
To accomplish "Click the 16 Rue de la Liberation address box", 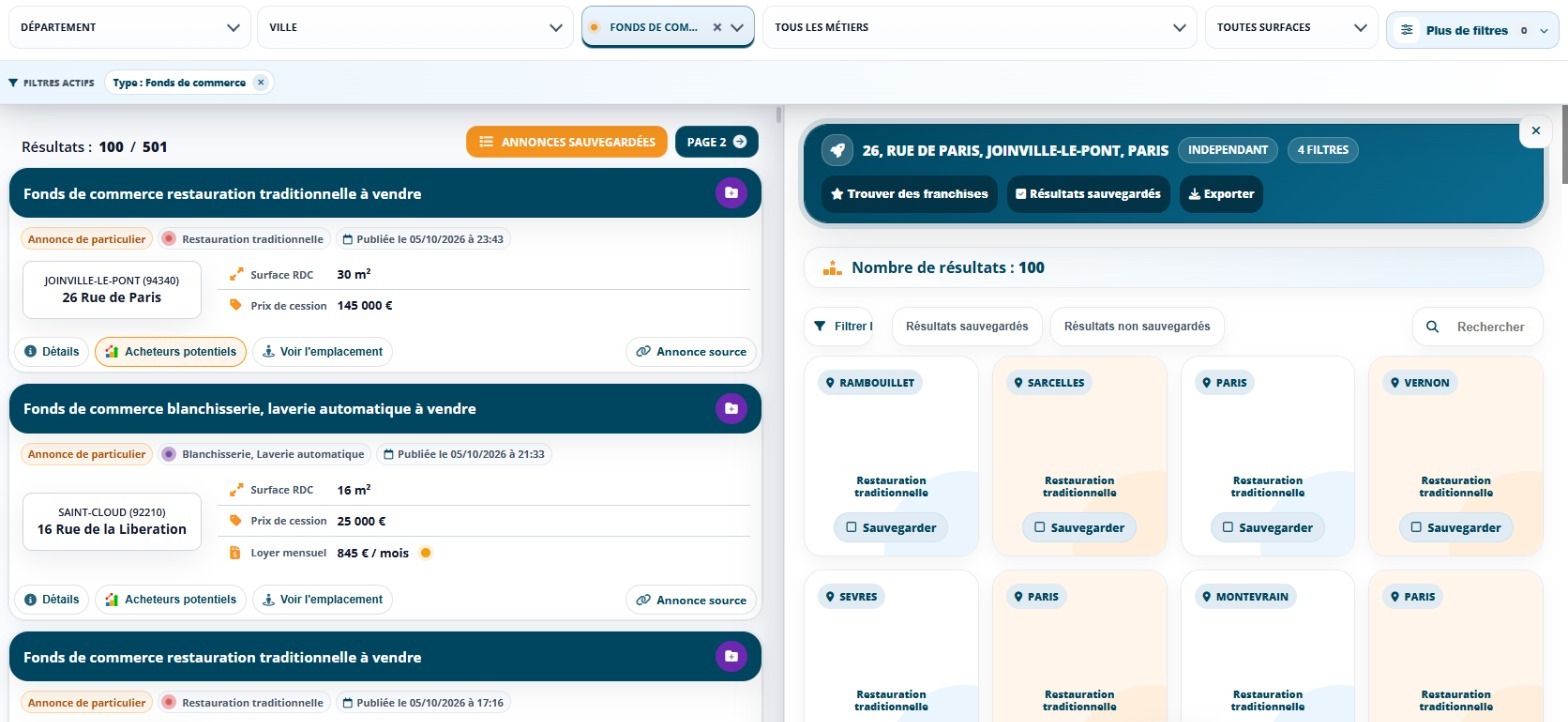I will point(112,521).
